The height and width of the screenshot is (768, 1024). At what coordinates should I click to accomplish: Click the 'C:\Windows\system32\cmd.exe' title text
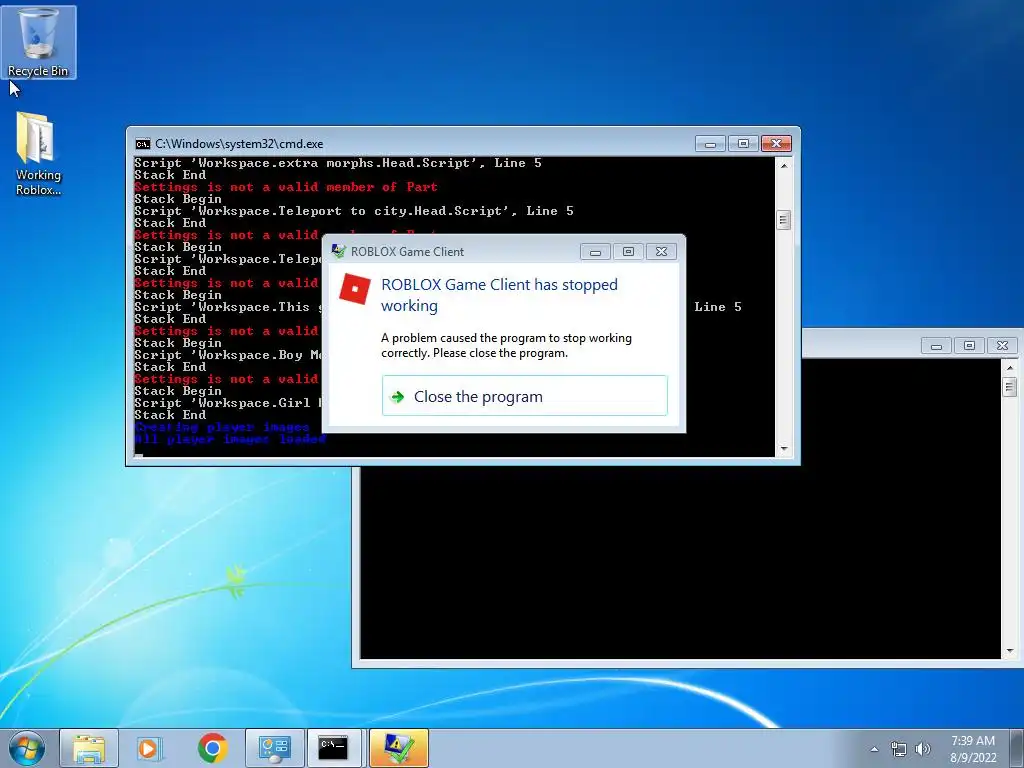pyautogui.click(x=239, y=144)
